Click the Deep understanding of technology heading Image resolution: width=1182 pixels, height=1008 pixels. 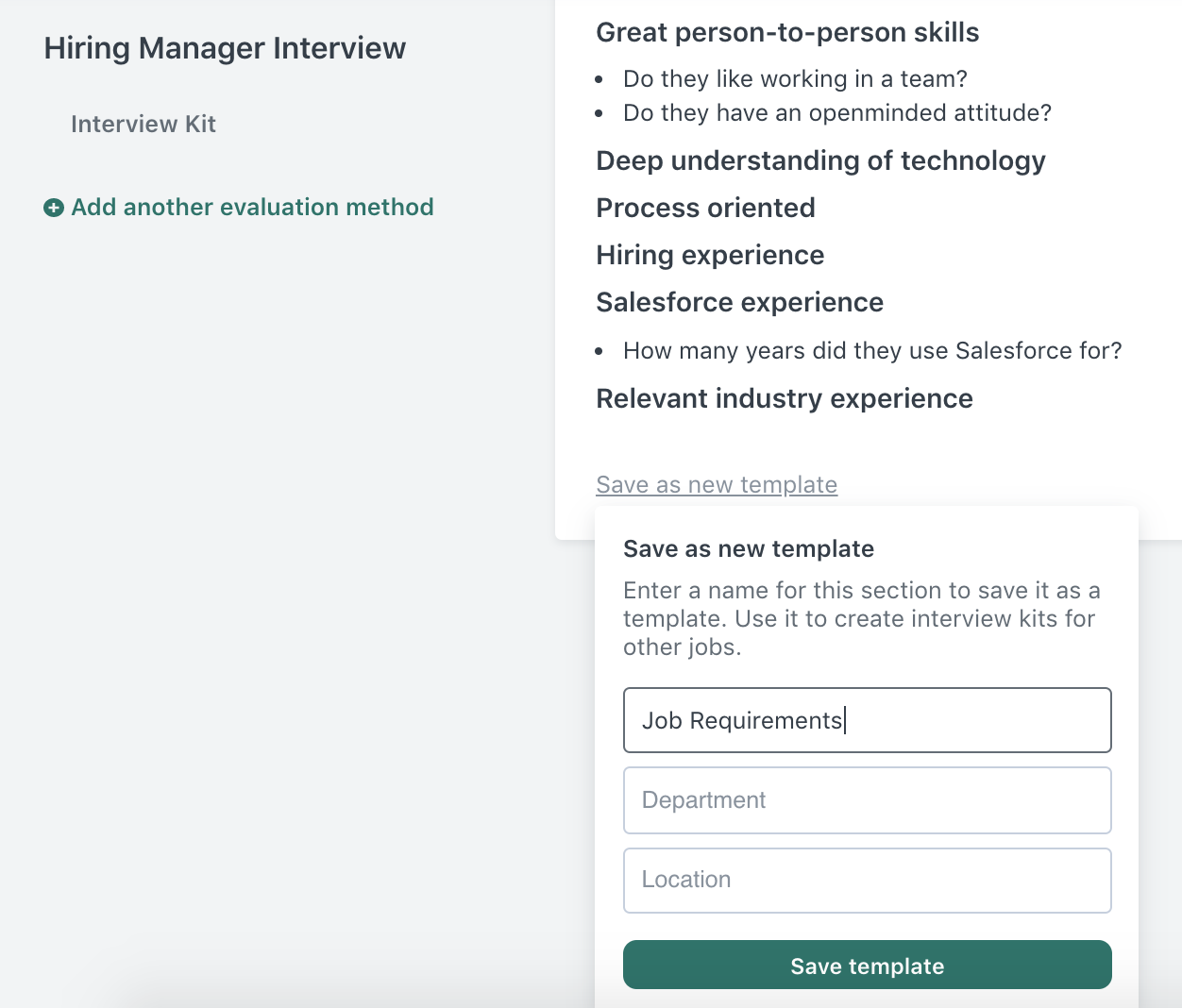820,160
